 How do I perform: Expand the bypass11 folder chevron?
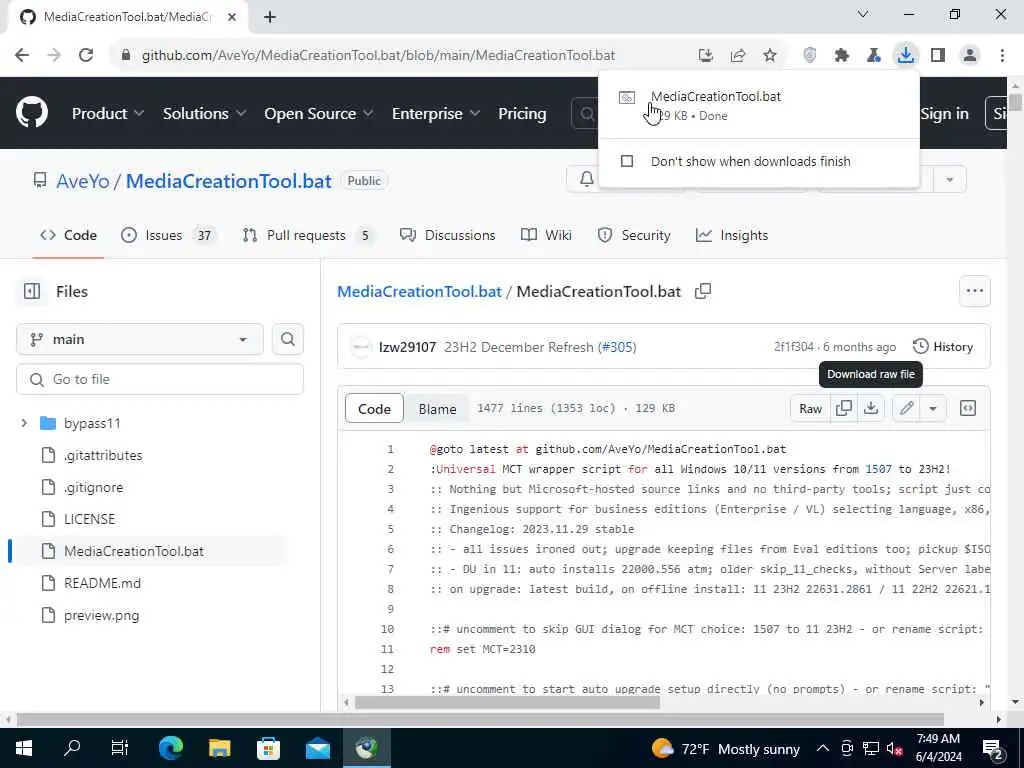pos(24,423)
